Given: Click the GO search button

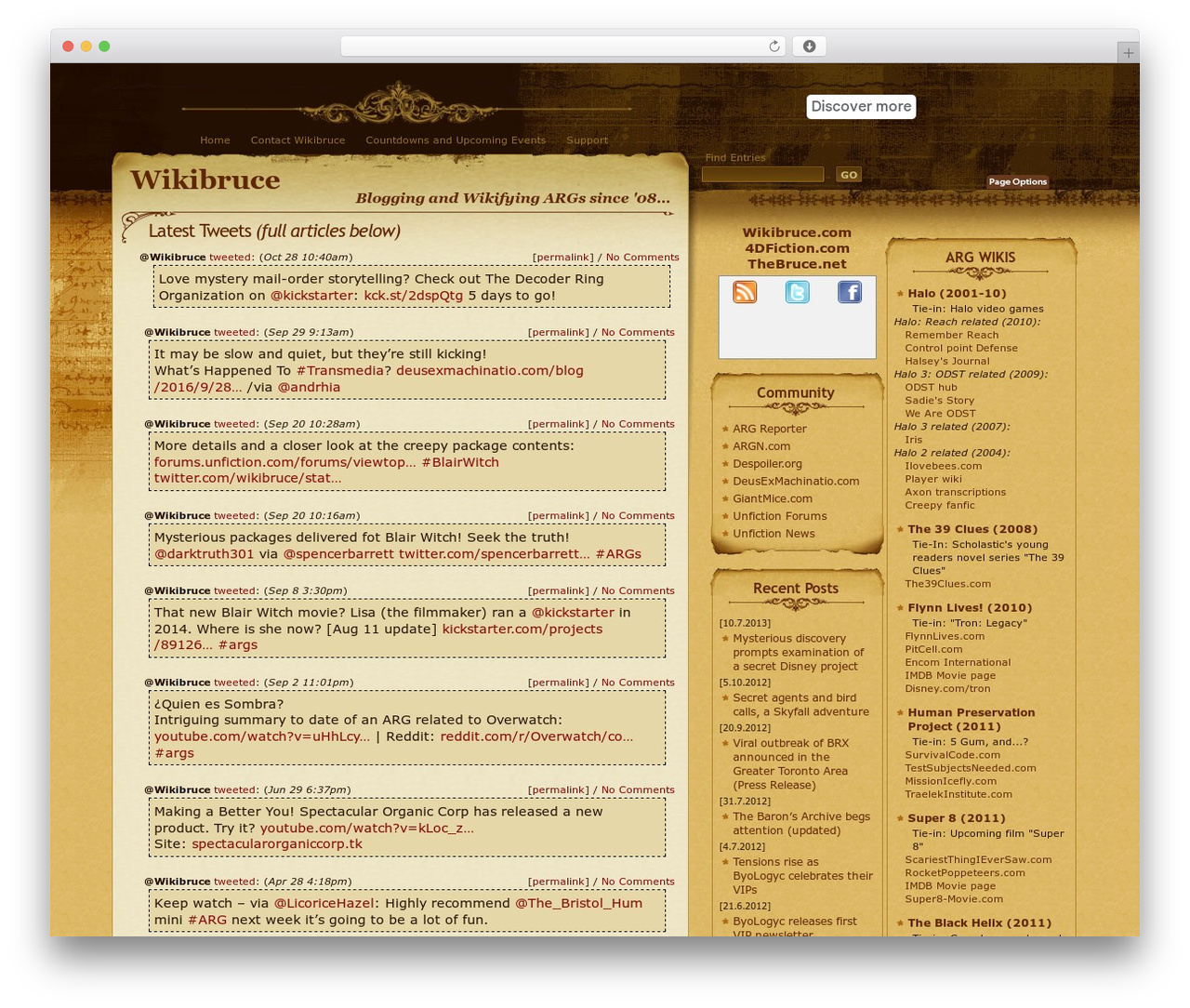Looking at the screenshot, I should (849, 175).
